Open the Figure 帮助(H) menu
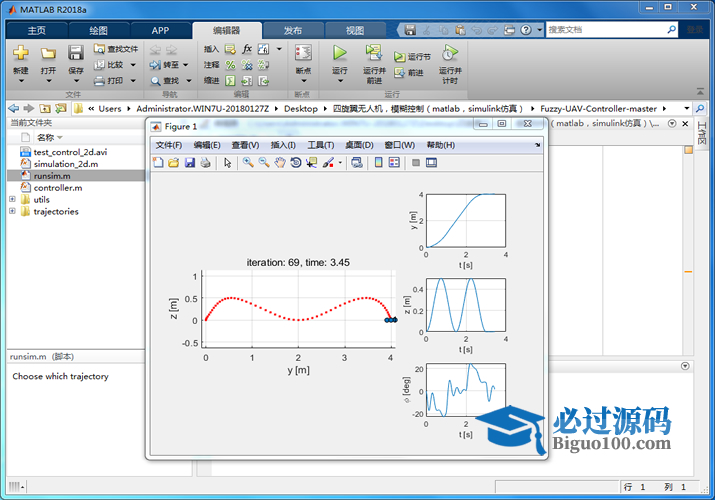 (x=440, y=145)
